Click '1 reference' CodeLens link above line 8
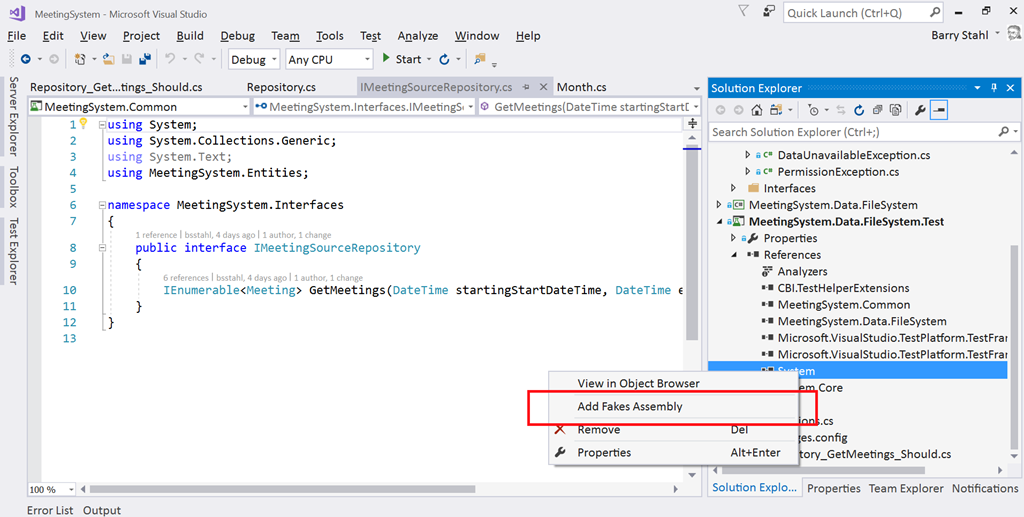Viewport: 1024px width, 517px height. tap(156, 234)
